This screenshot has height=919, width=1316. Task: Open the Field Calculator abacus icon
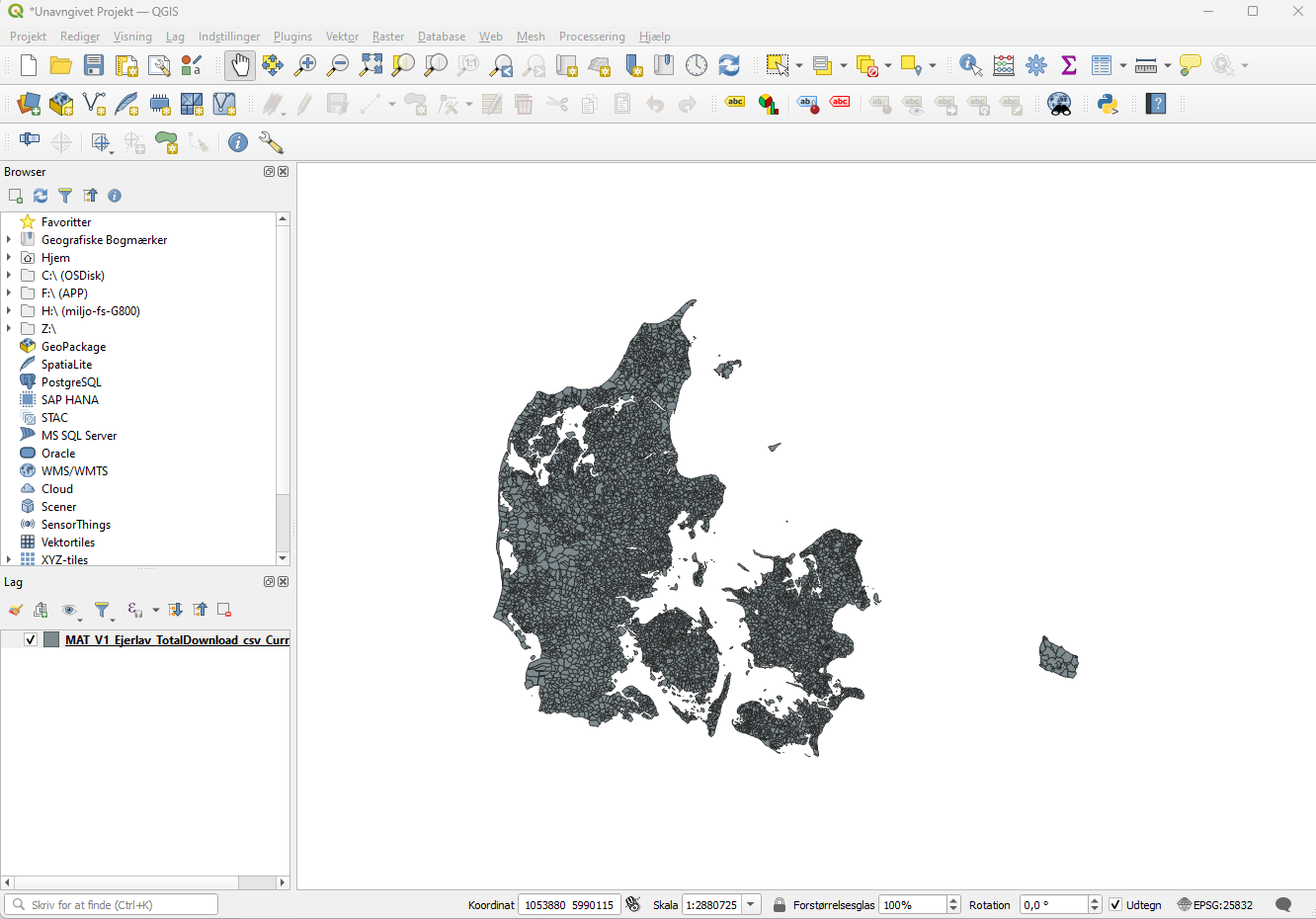pyautogui.click(x=1004, y=65)
